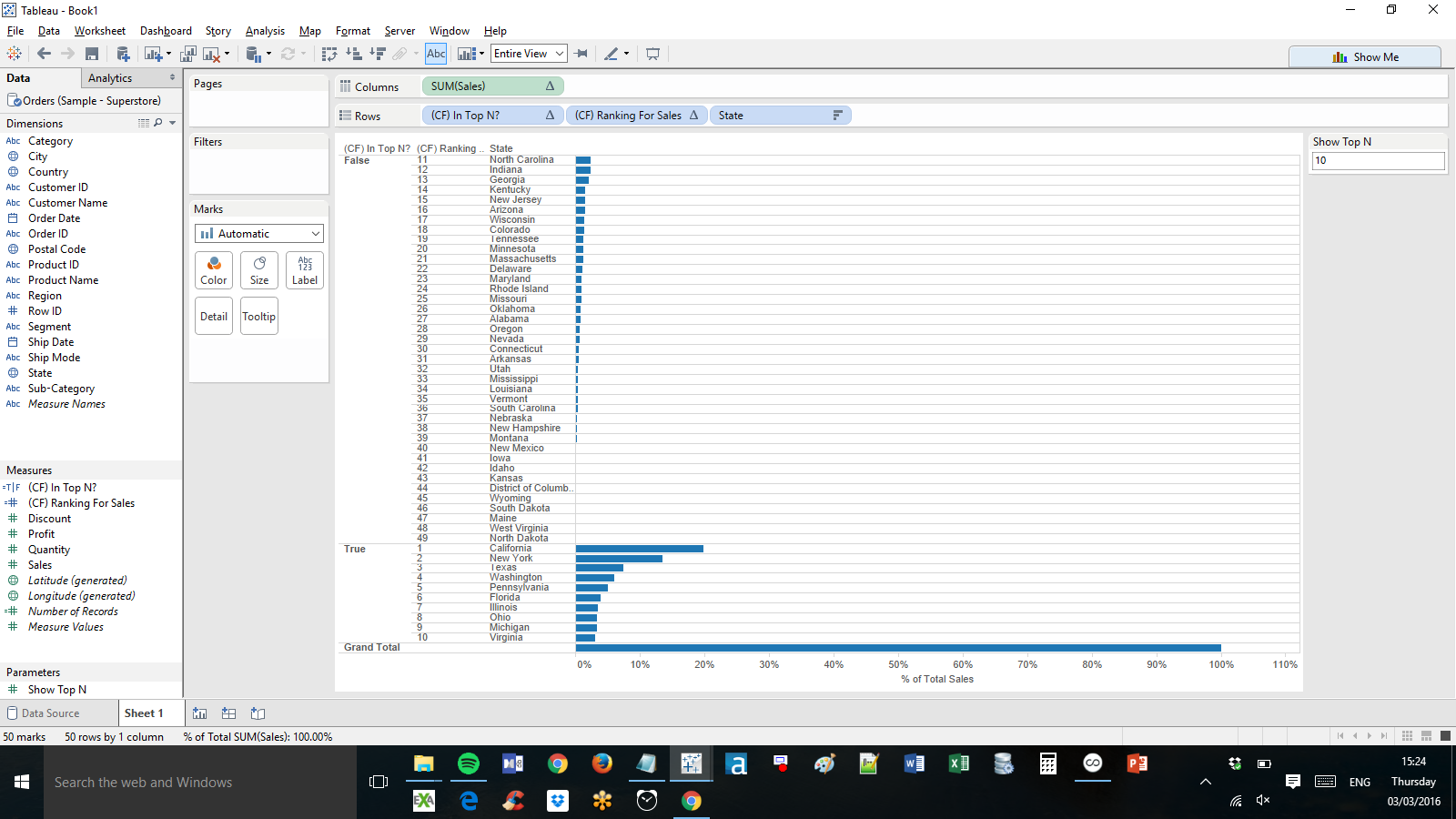
Task: Toggle the Fix Axes pin button
Action: (581, 54)
